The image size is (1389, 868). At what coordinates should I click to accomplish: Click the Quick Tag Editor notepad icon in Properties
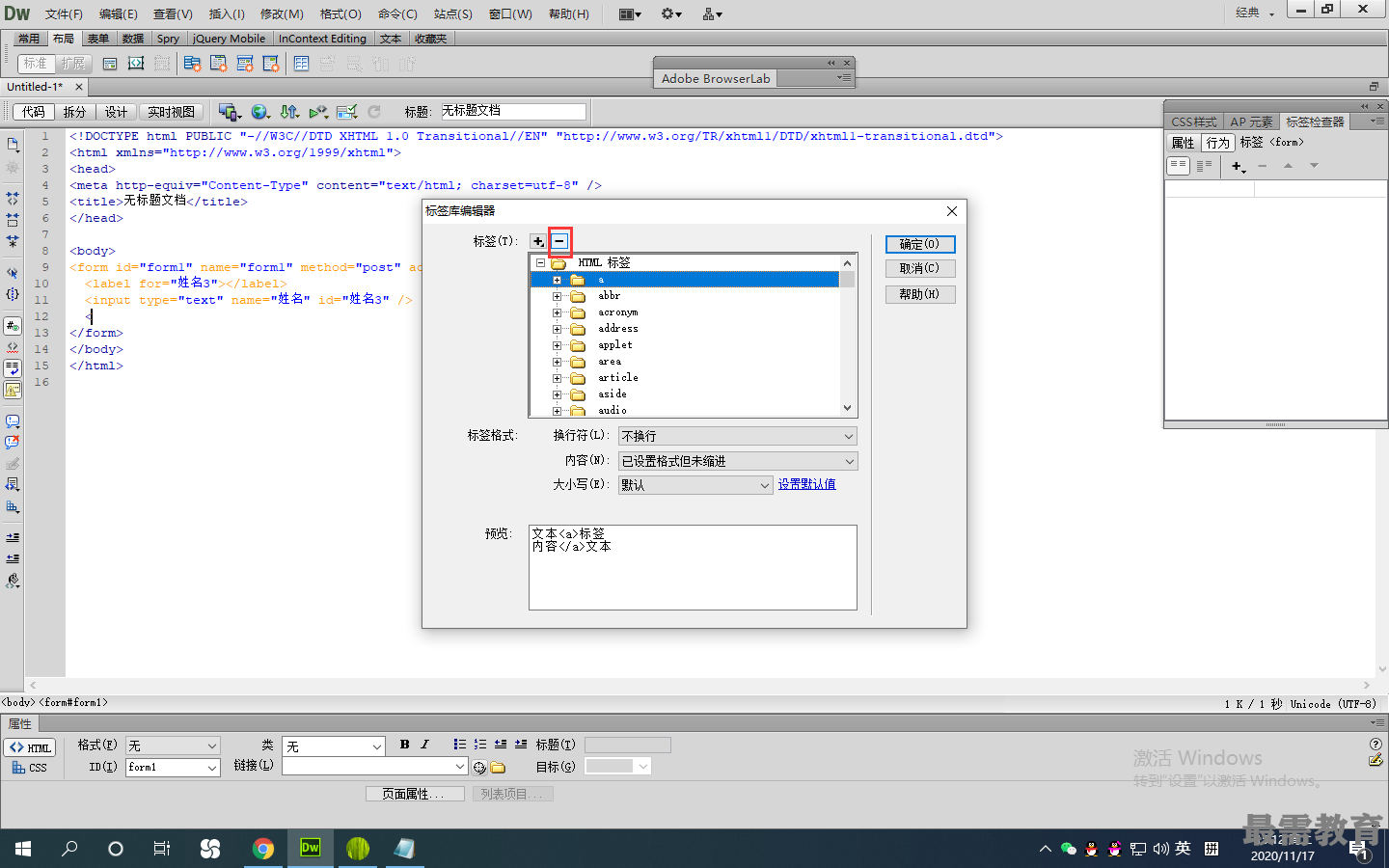pos(1375,761)
